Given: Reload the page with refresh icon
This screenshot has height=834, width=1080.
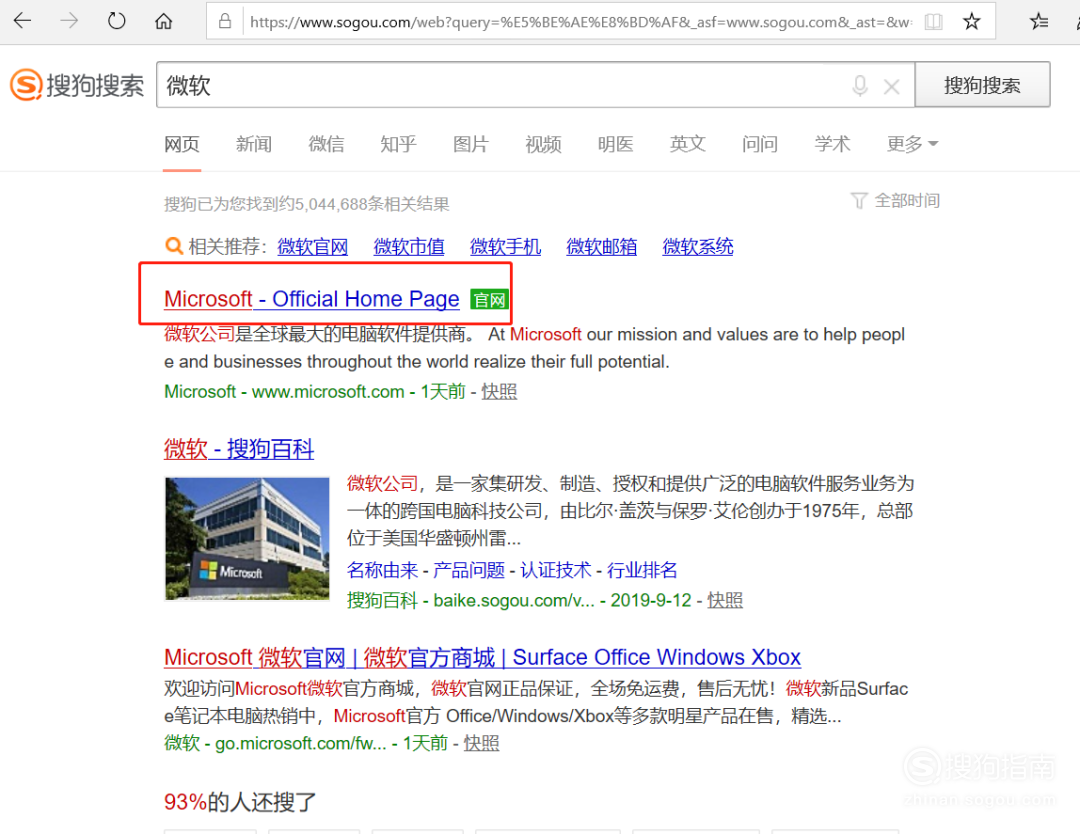Looking at the screenshot, I should pos(116,21).
